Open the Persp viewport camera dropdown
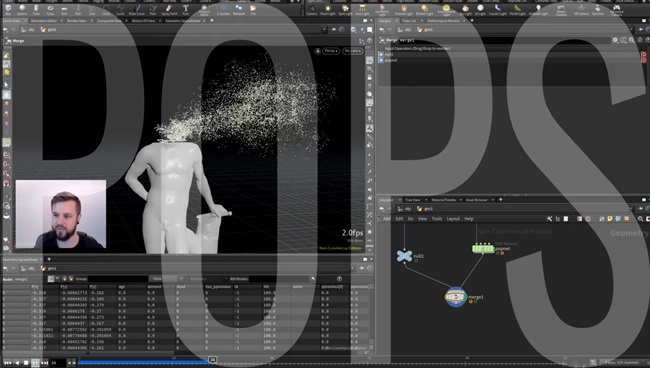 click(x=331, y=51)
